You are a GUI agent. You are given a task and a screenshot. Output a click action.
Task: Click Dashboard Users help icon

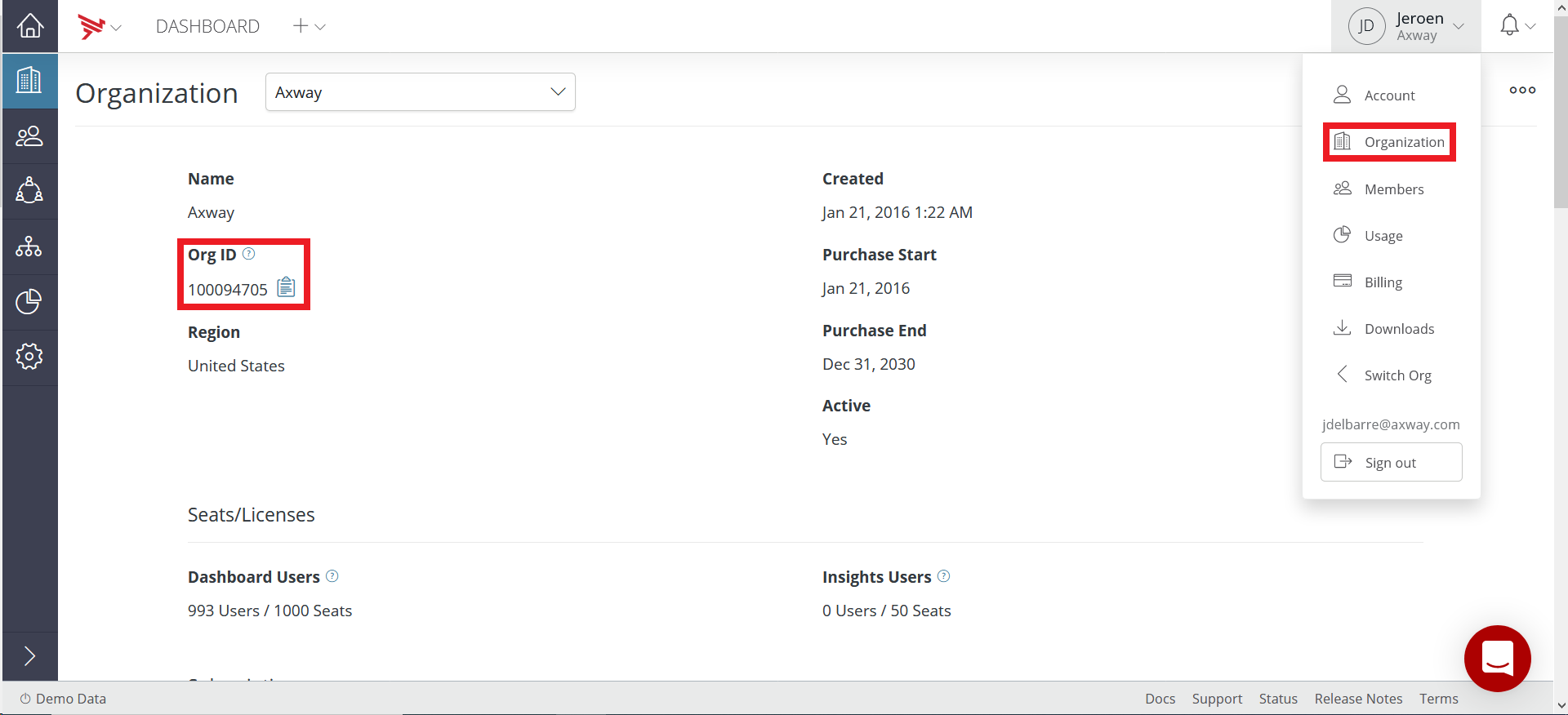(x=332, y=576)
